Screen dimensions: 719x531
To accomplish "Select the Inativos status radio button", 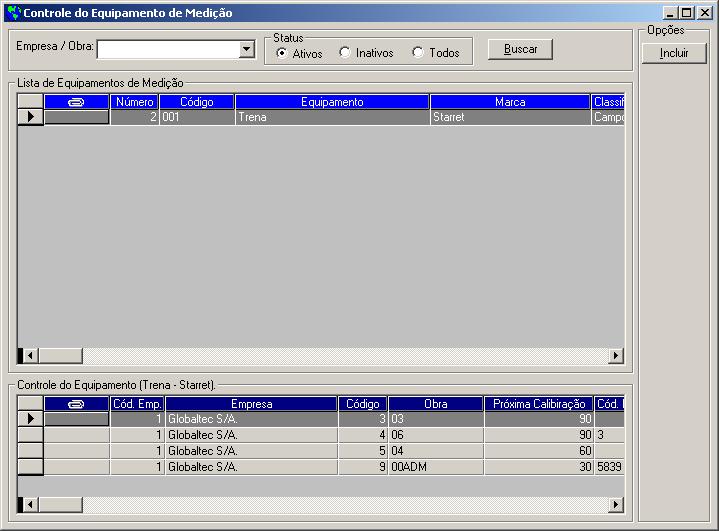I will point(345,53).
